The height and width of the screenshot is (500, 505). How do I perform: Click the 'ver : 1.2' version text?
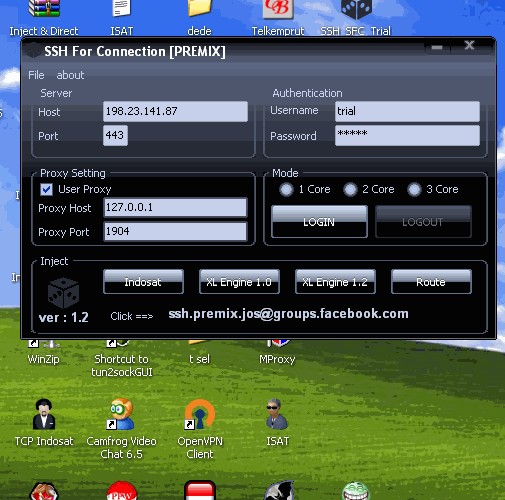pyautogui.click(x=64, y=317)
